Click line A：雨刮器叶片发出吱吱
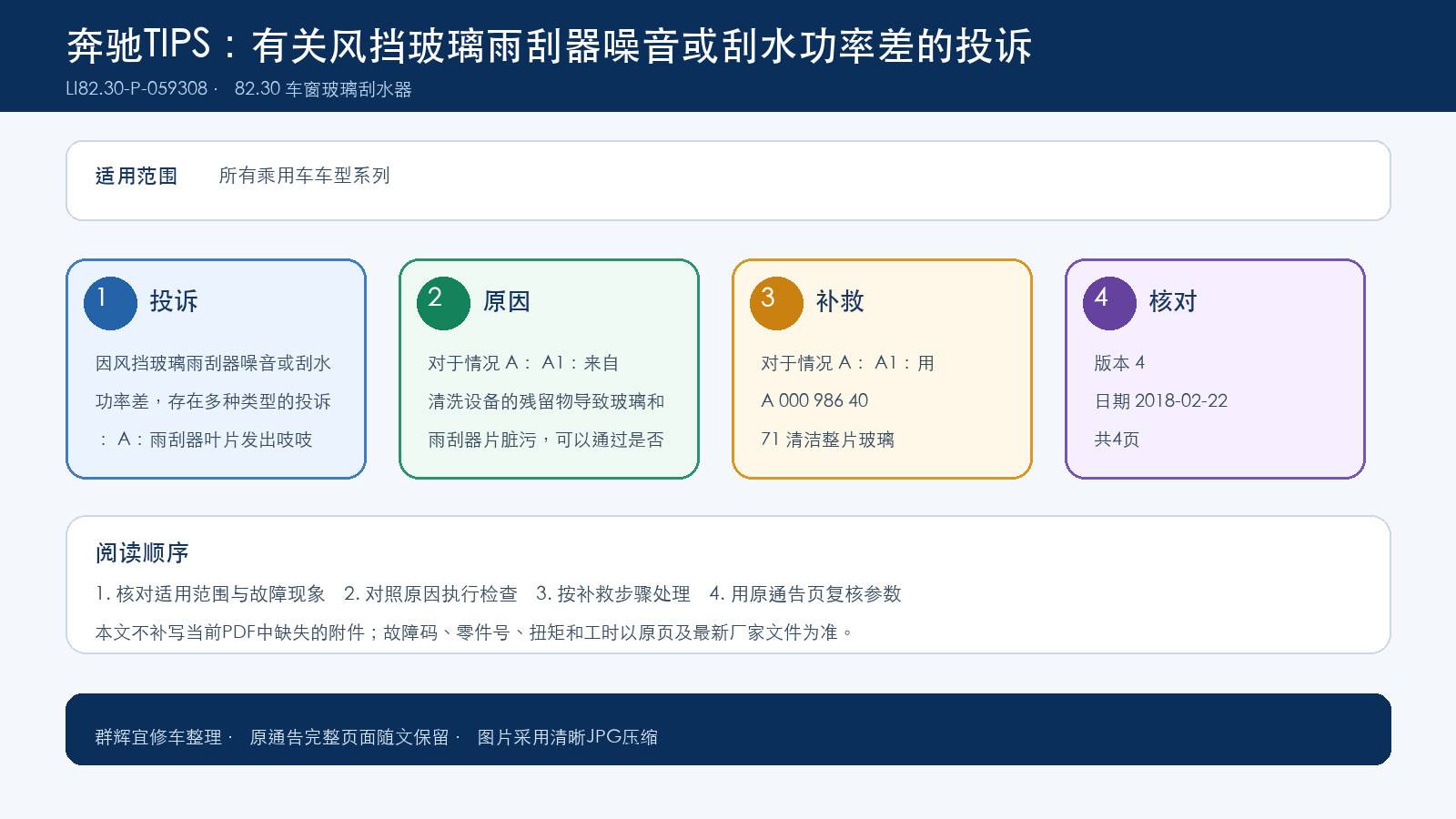The width and height of the screenshot is (1456, 819). tap(215, 440)
